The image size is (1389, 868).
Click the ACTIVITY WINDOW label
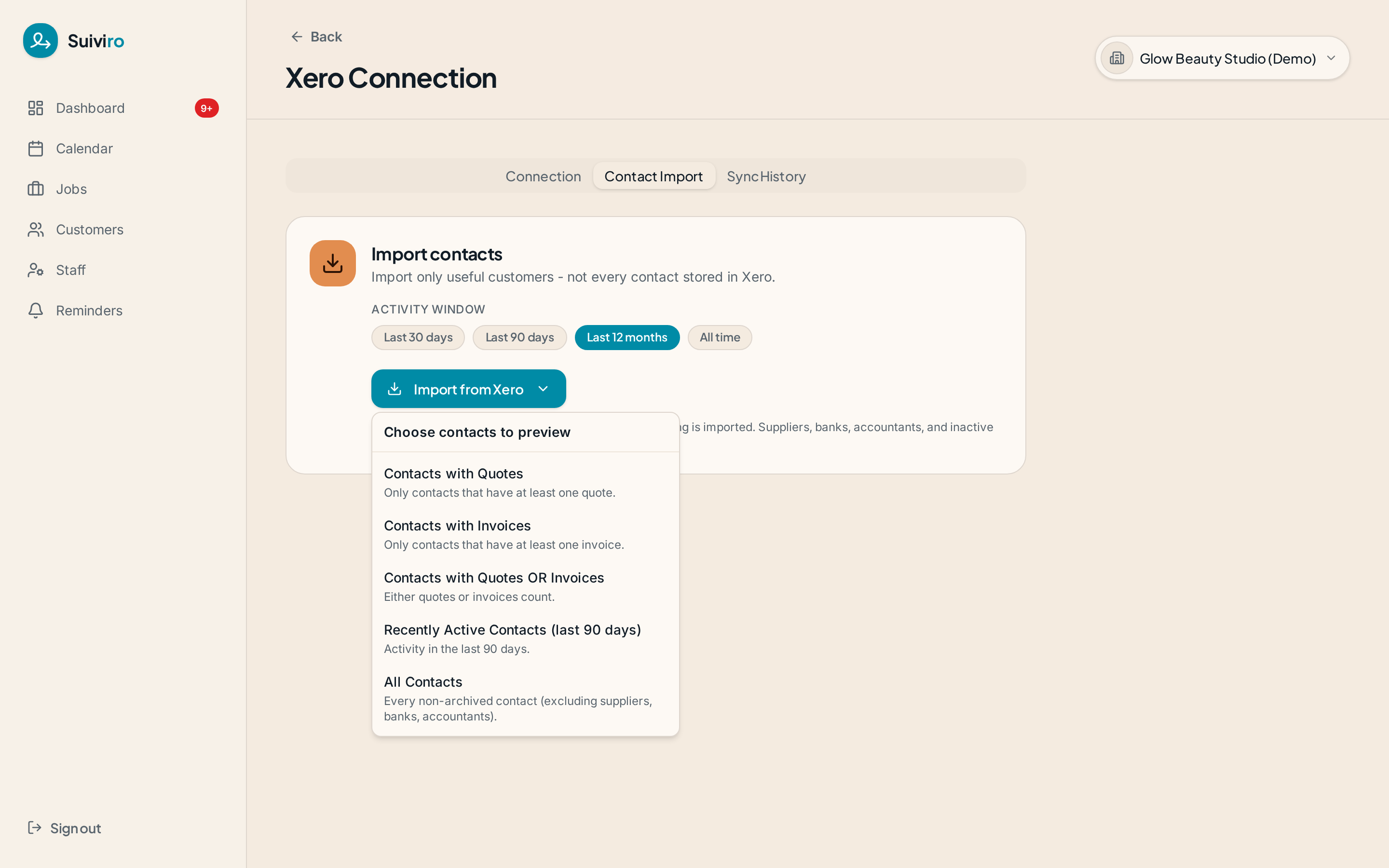pyautogui.click(x=428, y=310)
